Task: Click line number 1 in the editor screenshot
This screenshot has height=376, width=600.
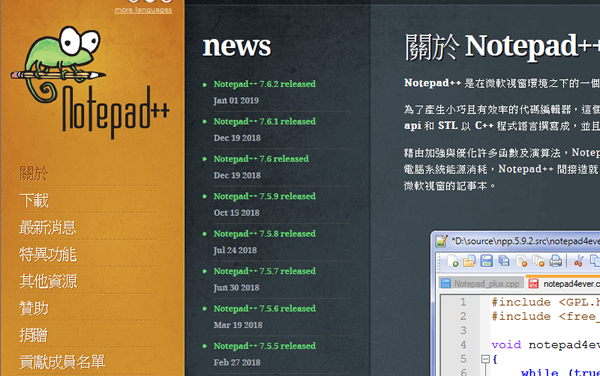Action: coord(463,302)
